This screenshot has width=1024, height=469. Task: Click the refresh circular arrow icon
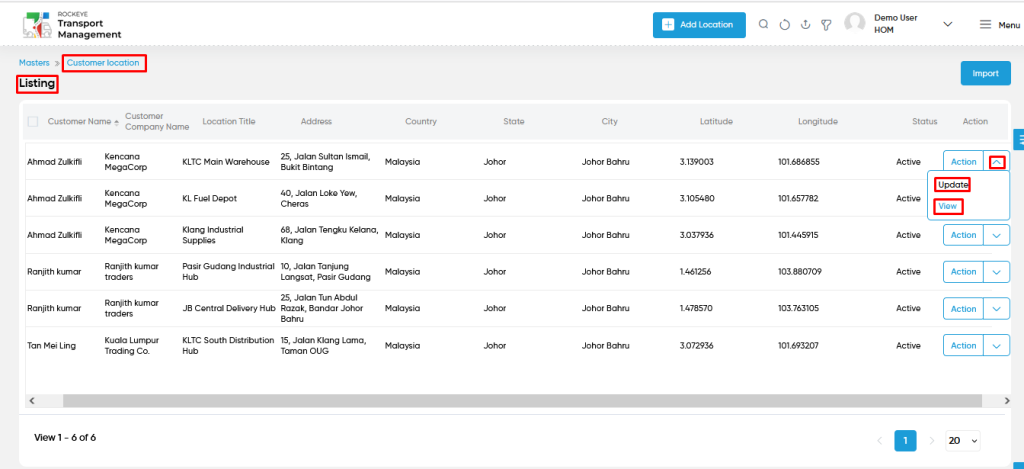pyautogui.click(x=785, y=25)
